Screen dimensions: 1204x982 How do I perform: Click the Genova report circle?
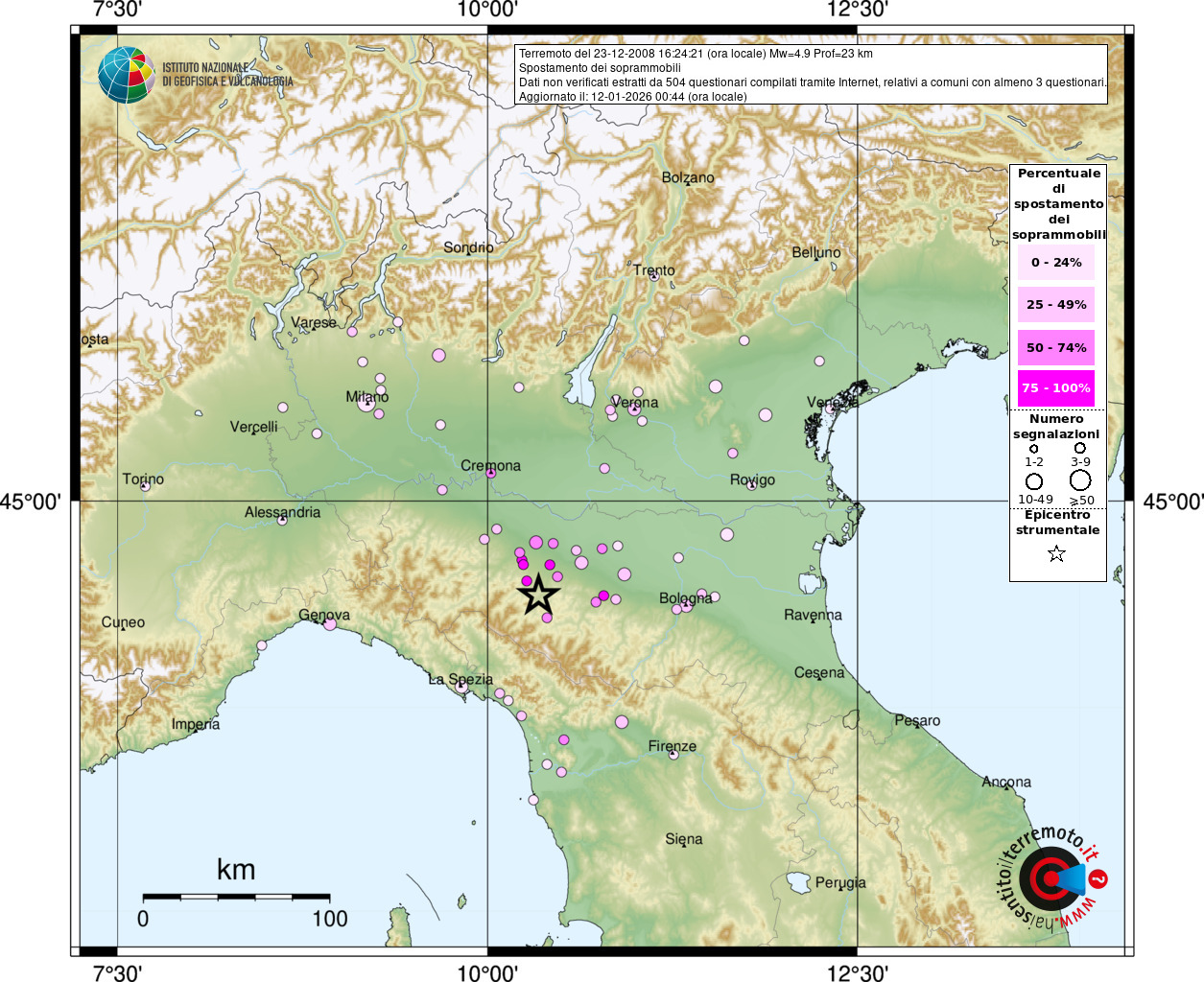click(330, 624)
